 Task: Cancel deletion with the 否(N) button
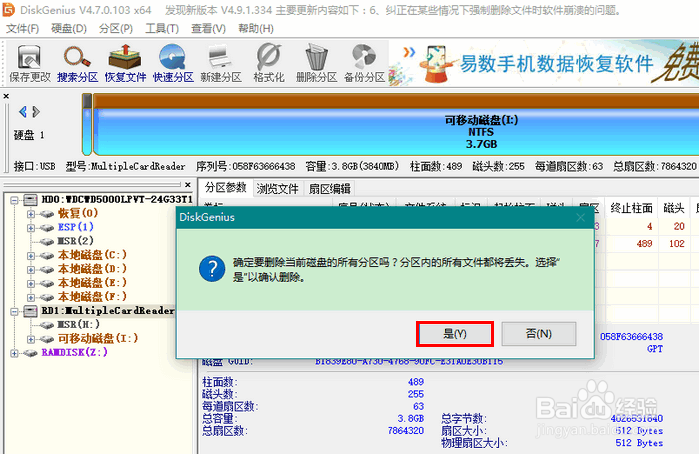539,334
